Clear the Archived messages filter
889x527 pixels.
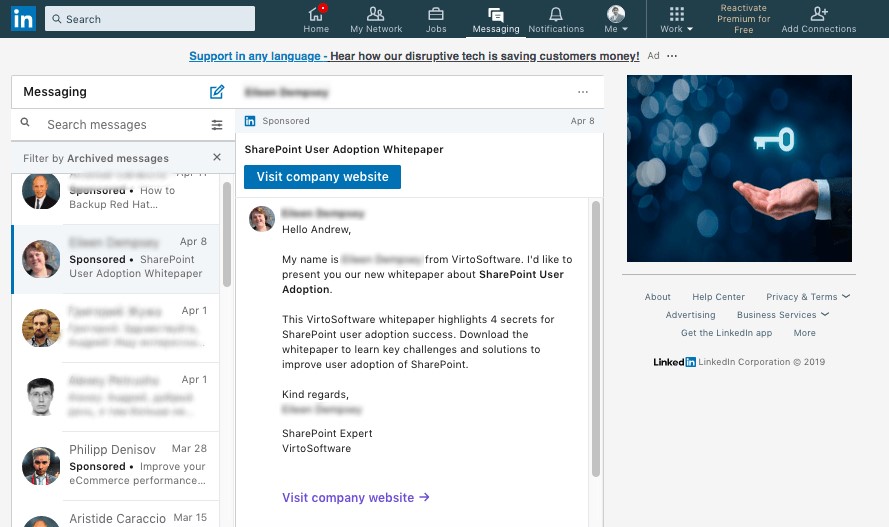click(x=217, y=157)
